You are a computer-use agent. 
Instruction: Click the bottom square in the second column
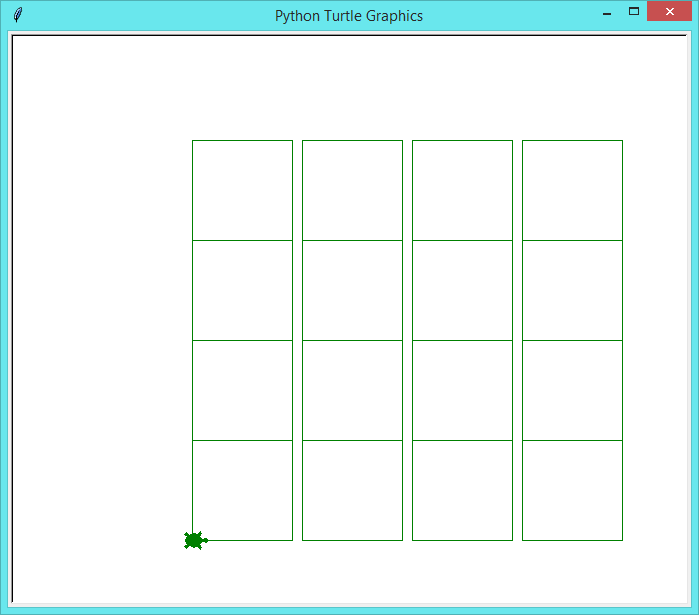352,490
